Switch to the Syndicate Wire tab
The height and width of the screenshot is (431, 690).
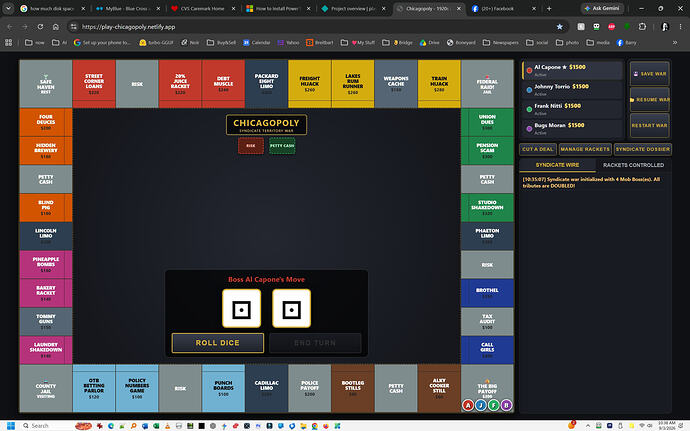coord(557,165)
